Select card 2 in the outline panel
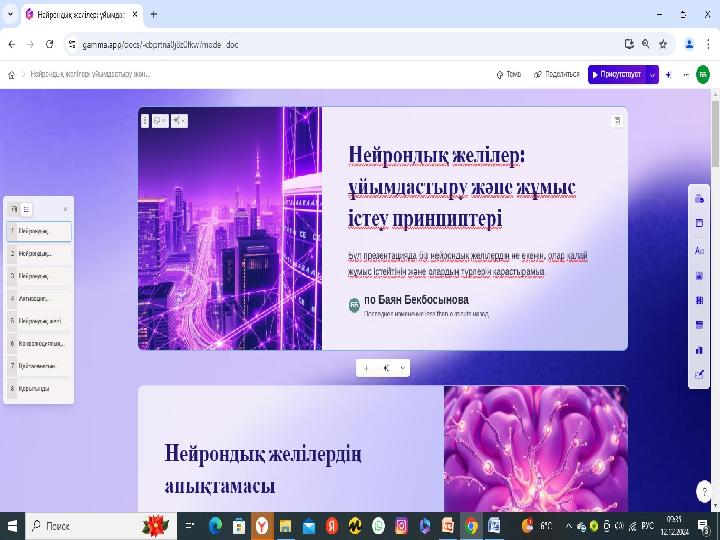The image size is (720, 540). click(39, 253)
